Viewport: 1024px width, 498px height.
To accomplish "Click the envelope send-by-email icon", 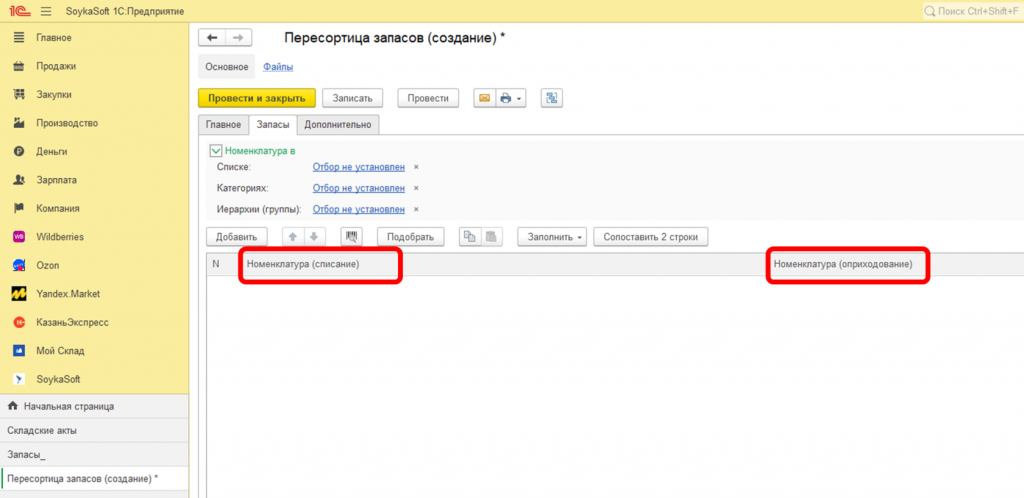I will (x=485, y=98).
